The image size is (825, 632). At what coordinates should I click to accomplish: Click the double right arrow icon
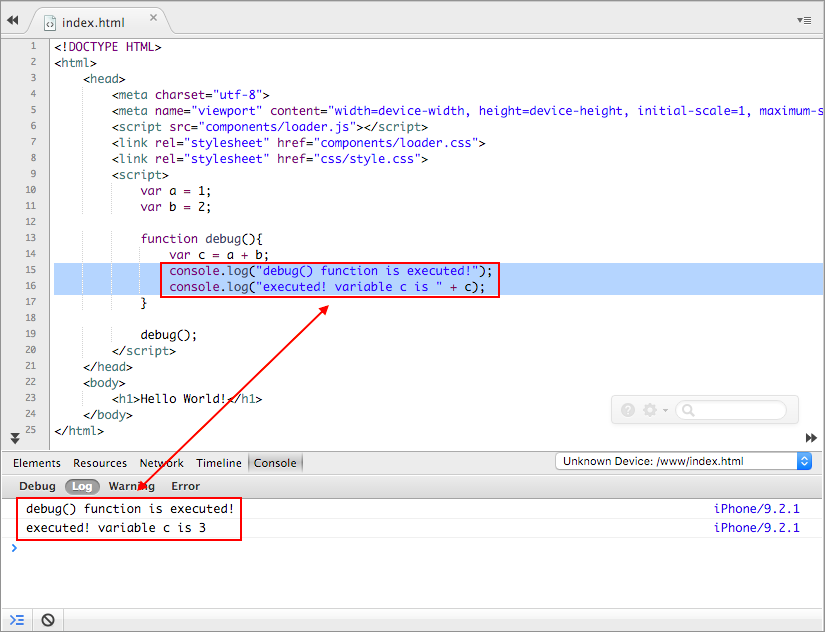[x=811, y=438]
